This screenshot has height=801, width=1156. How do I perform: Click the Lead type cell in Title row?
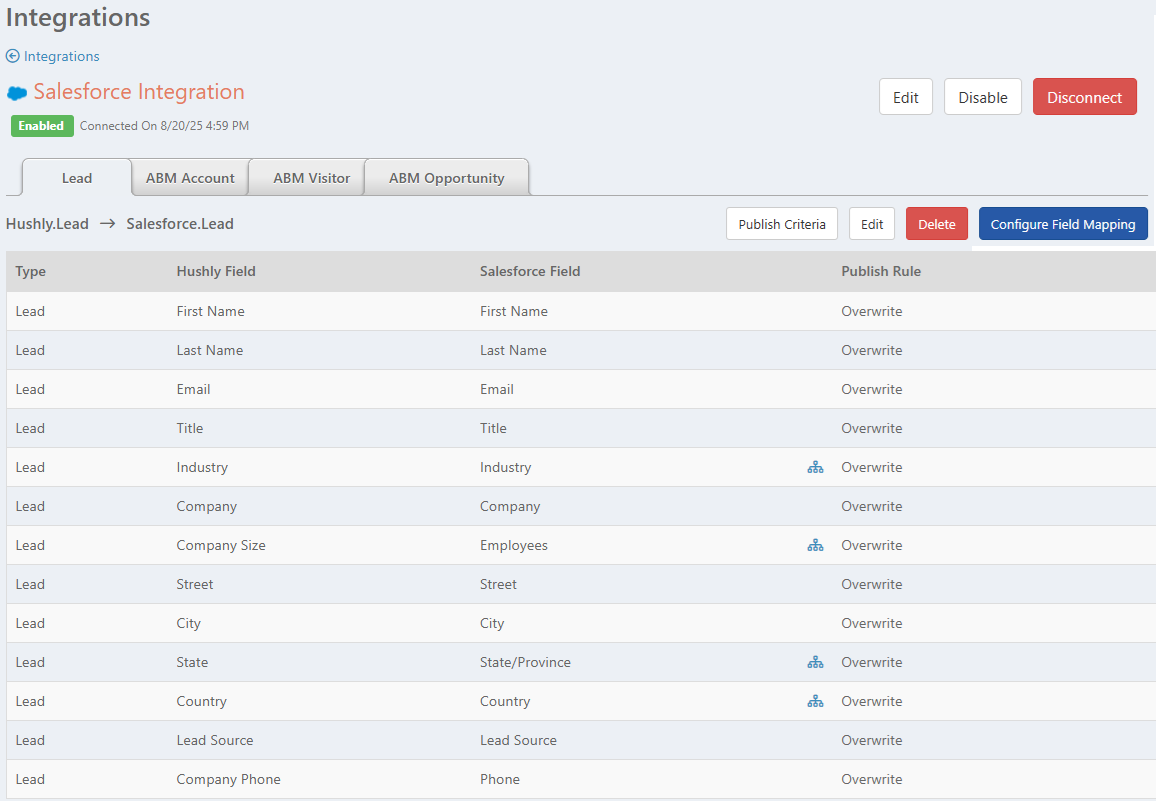tap(30, 429)
